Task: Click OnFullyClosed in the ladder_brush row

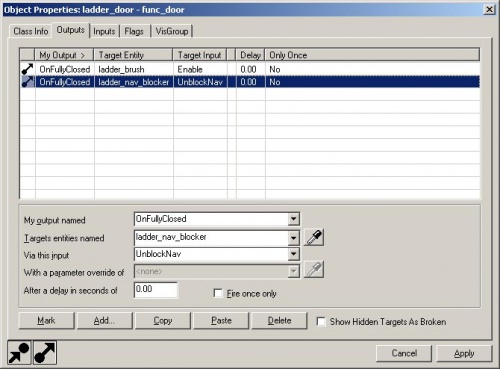Action: pyautogui.click(x=65, y=69)
